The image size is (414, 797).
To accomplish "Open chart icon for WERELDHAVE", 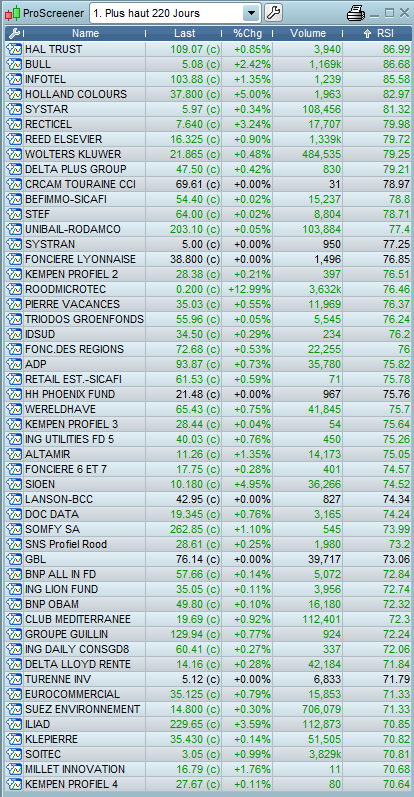I will (13, 409).
